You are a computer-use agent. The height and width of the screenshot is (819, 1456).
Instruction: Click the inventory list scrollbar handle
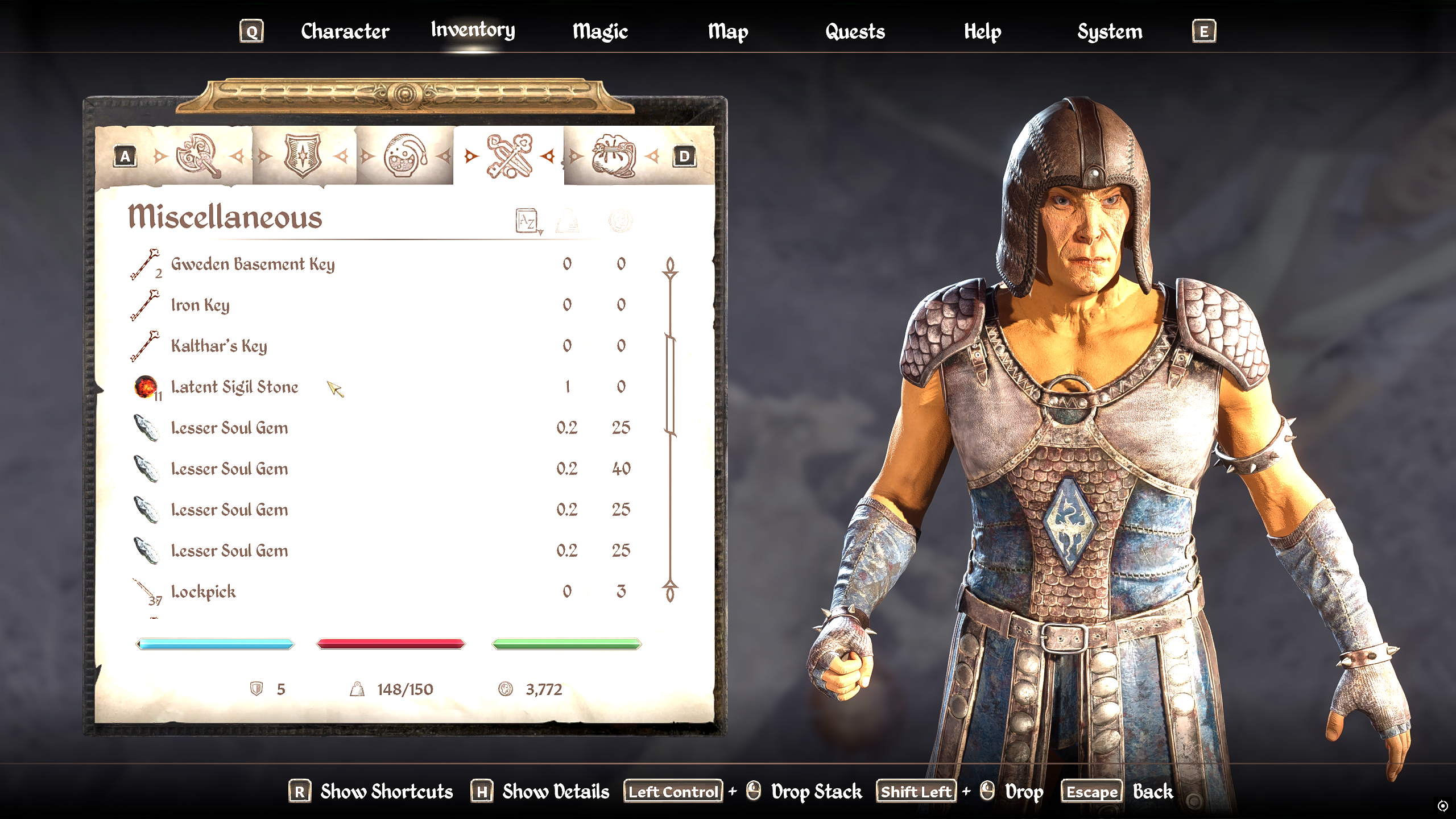(x=671, y=386)
